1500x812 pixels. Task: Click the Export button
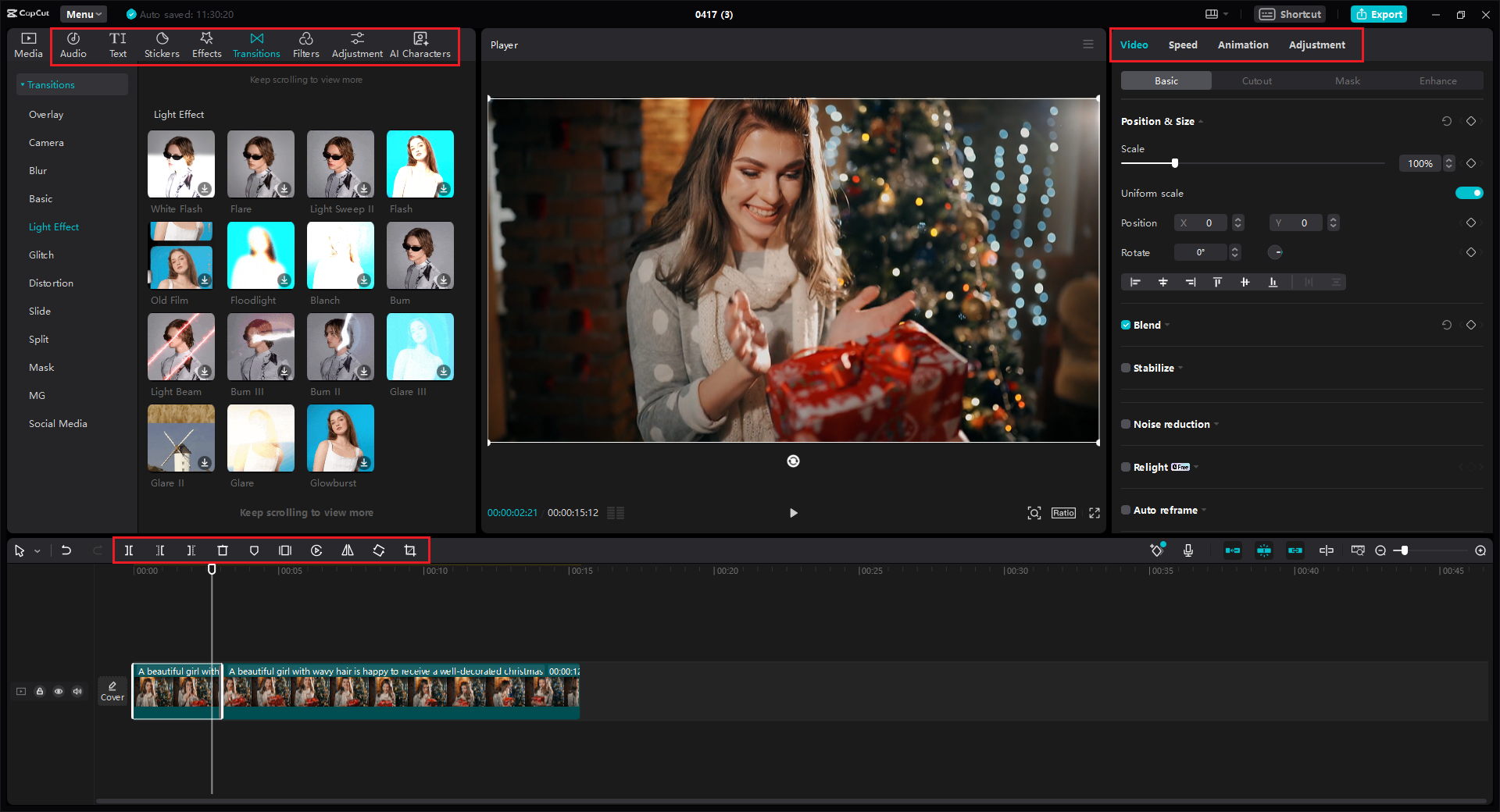click(x=1379, y=14)
